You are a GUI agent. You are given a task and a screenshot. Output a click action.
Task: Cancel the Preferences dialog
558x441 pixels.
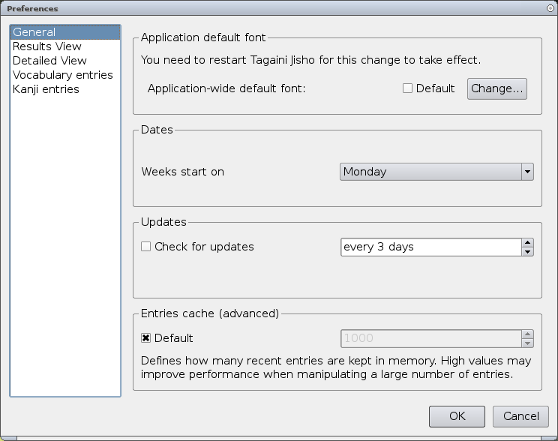[x=521, y=416]
